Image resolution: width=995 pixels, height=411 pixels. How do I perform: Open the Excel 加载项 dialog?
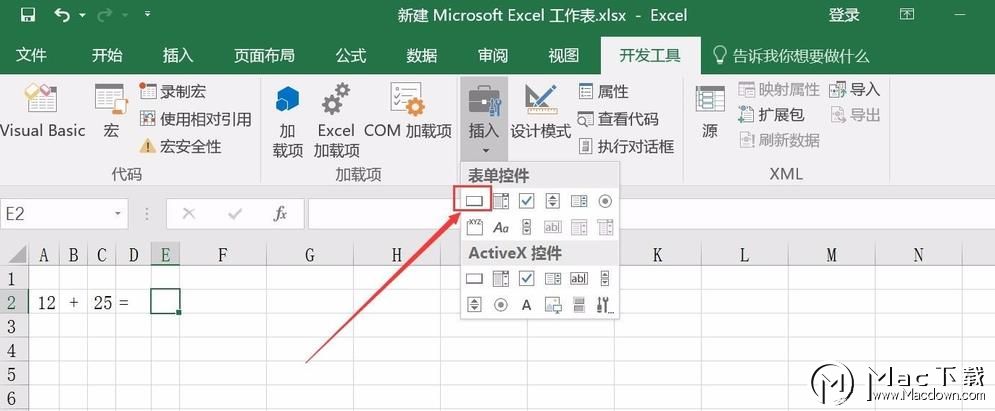coord(336,121)
